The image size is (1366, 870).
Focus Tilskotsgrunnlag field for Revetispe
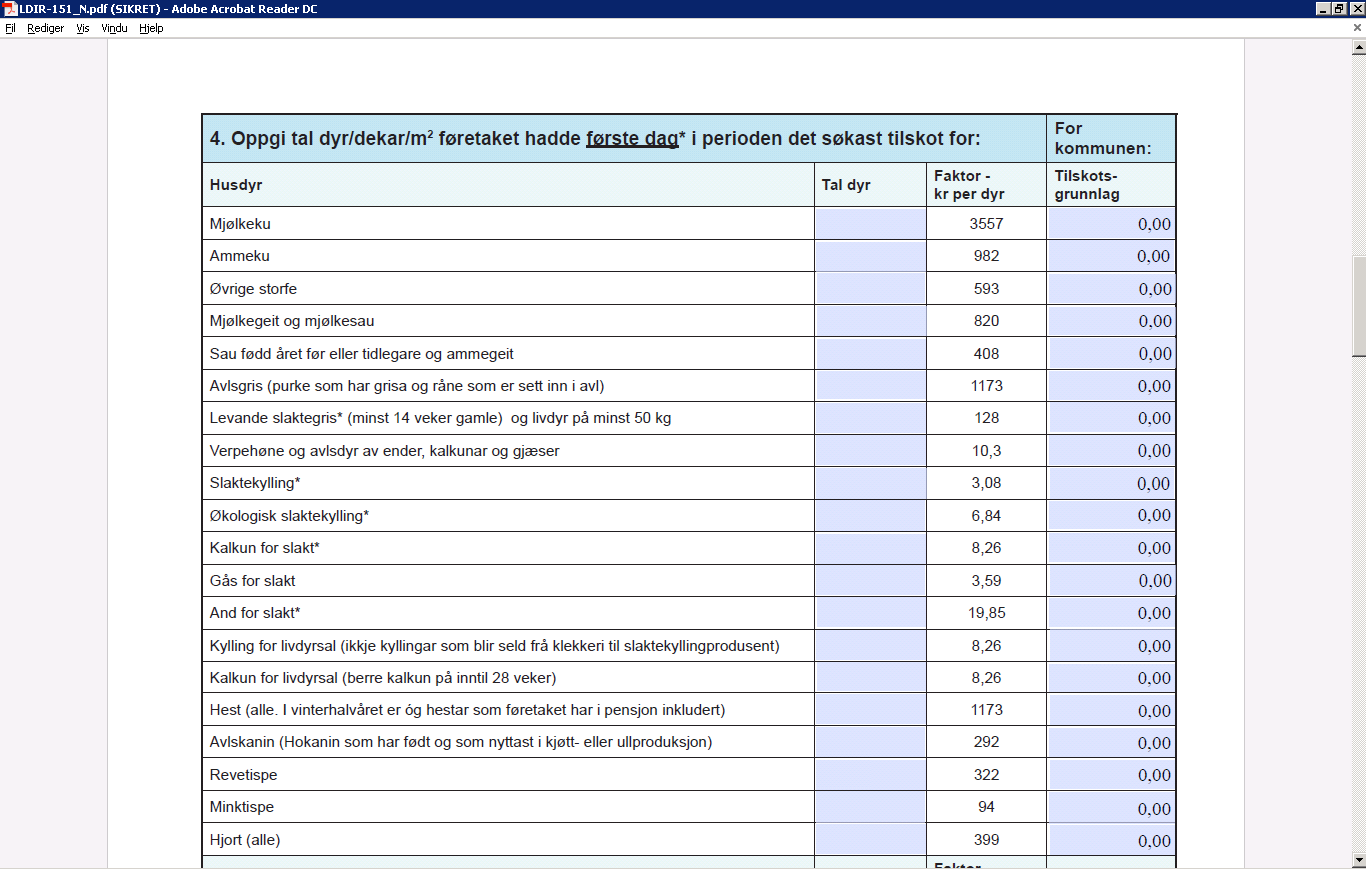pos(1111,775)
